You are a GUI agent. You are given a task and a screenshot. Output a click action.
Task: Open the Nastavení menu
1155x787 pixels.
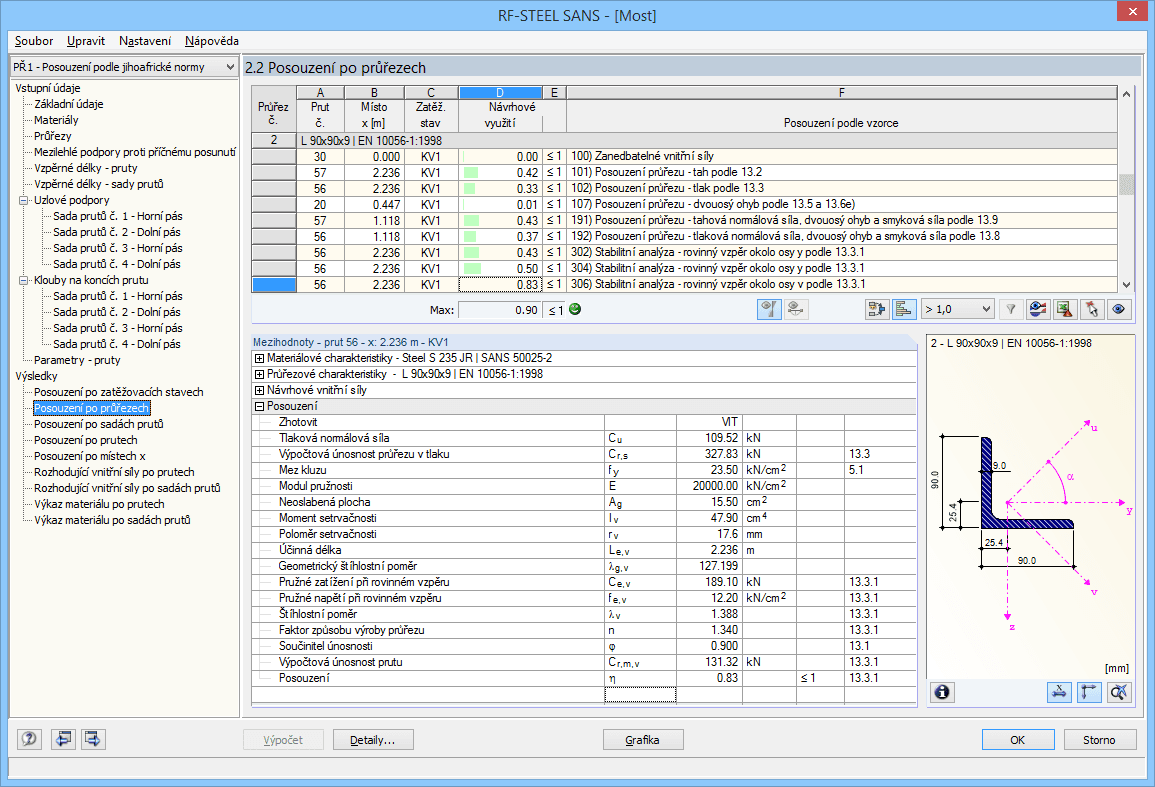(x=145, y=41)
